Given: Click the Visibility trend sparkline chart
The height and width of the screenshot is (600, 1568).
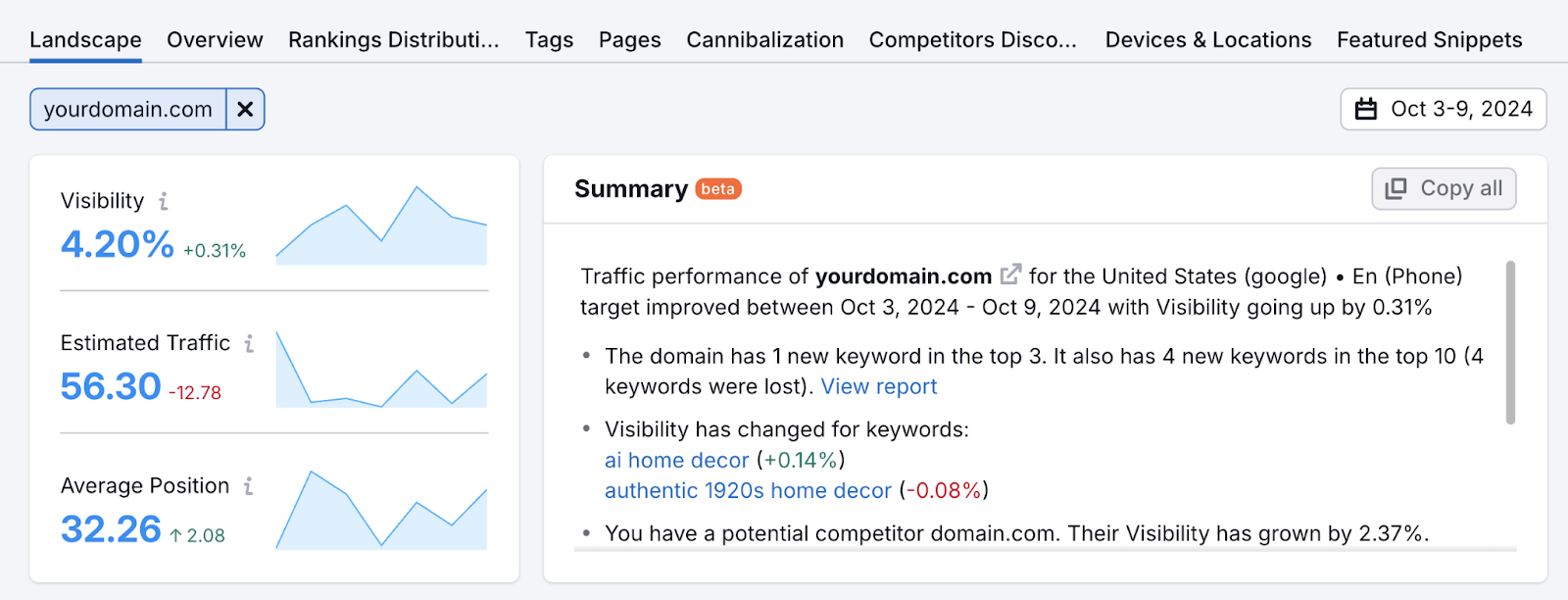Looking at the screenshot, I should pyautogui.click(x=381, y=226).
